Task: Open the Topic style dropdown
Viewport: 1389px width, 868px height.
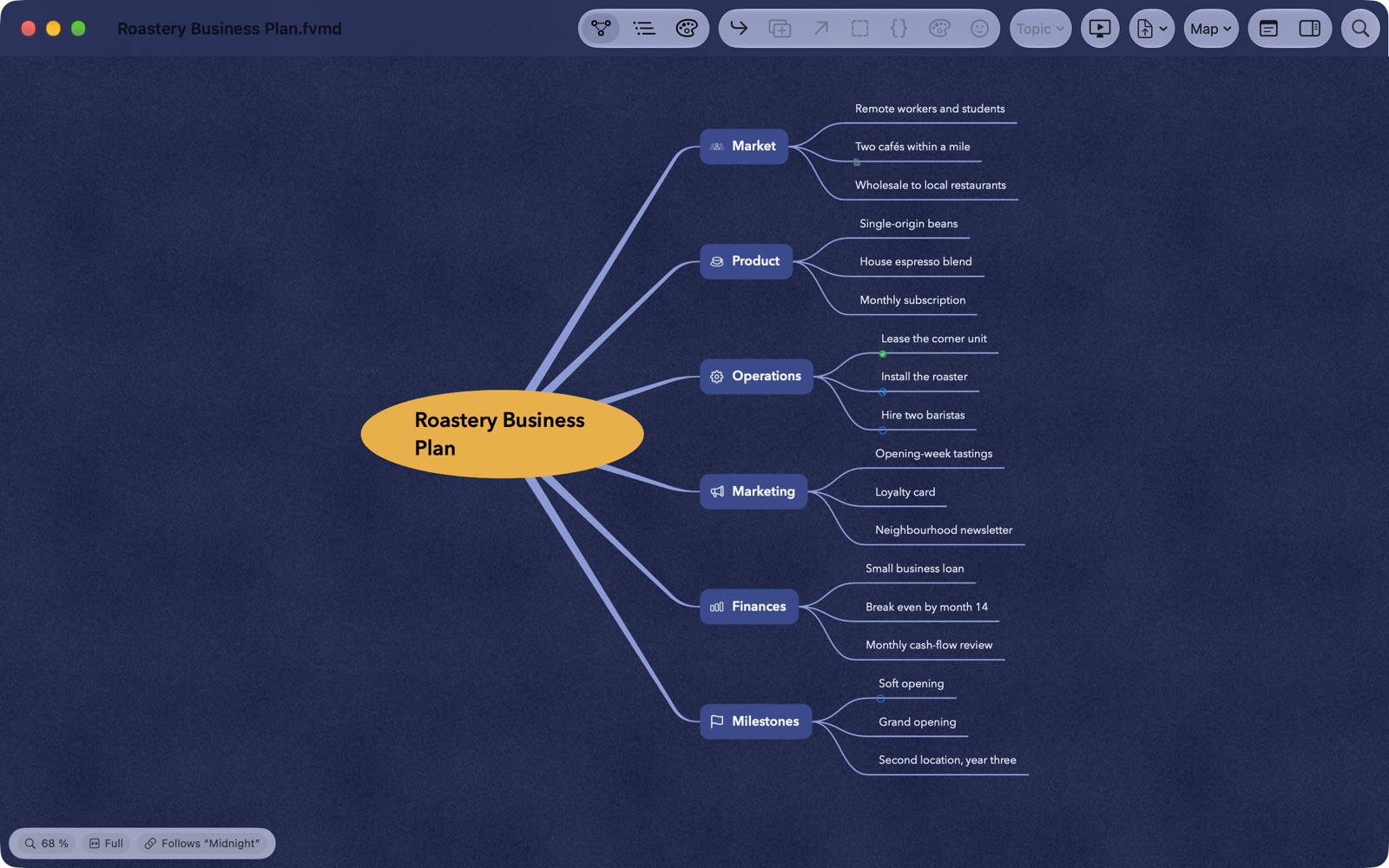Action: pyautogui.click(x=1040, y=29)
